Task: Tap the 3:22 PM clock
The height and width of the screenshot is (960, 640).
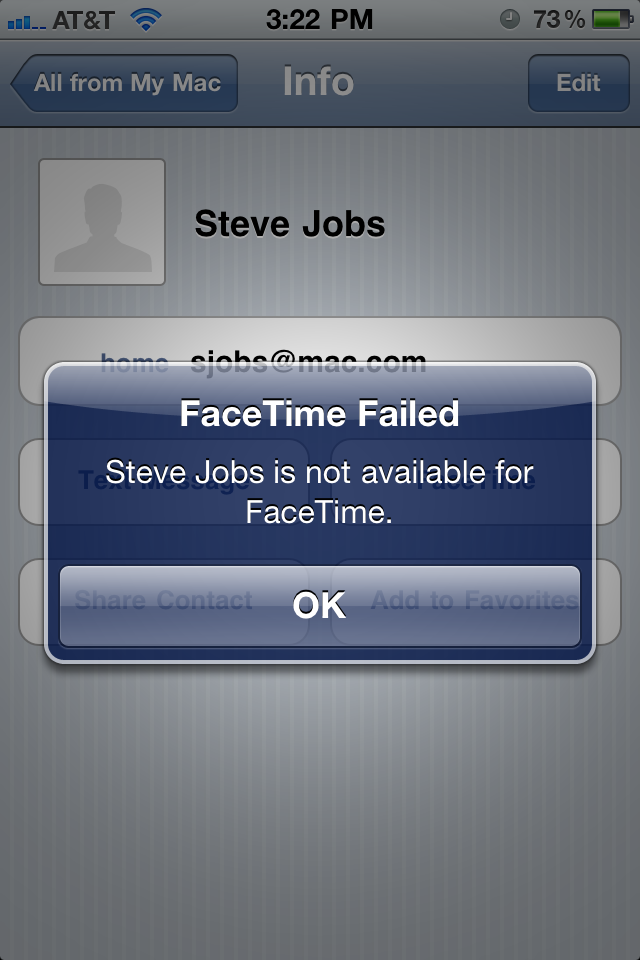Action: pos(319,20)
